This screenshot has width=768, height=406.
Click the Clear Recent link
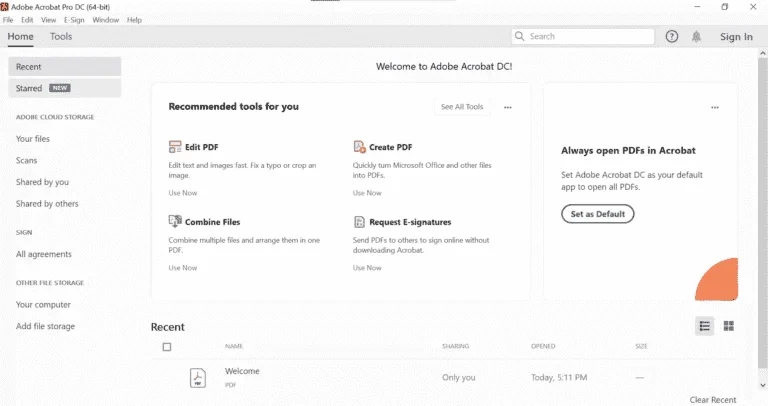click(713, 400)
